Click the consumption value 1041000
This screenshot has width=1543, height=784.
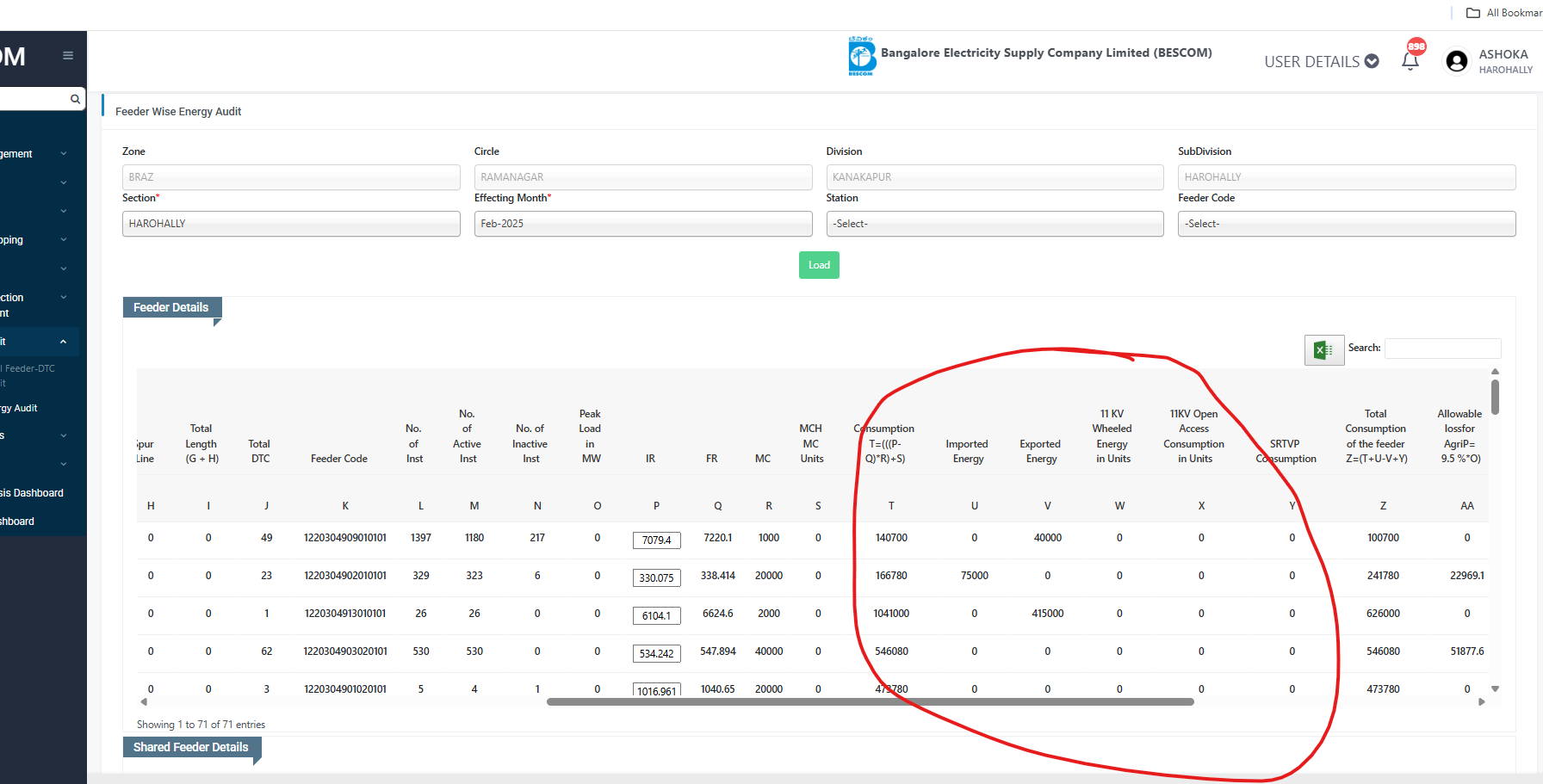pos(891,614)
